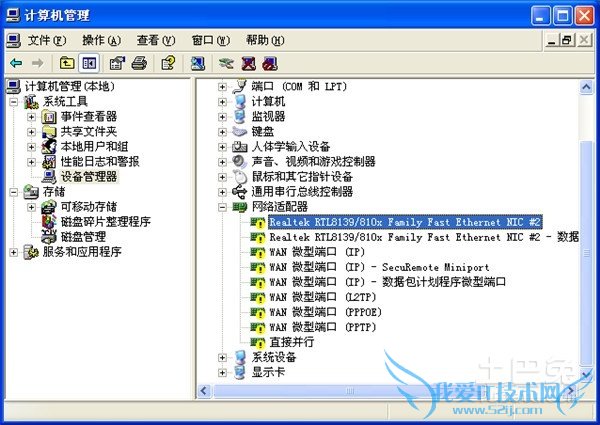This screenshot has height=425, width=600.
Task: Open the 操作(A) menu
Action: pos(101,40)
